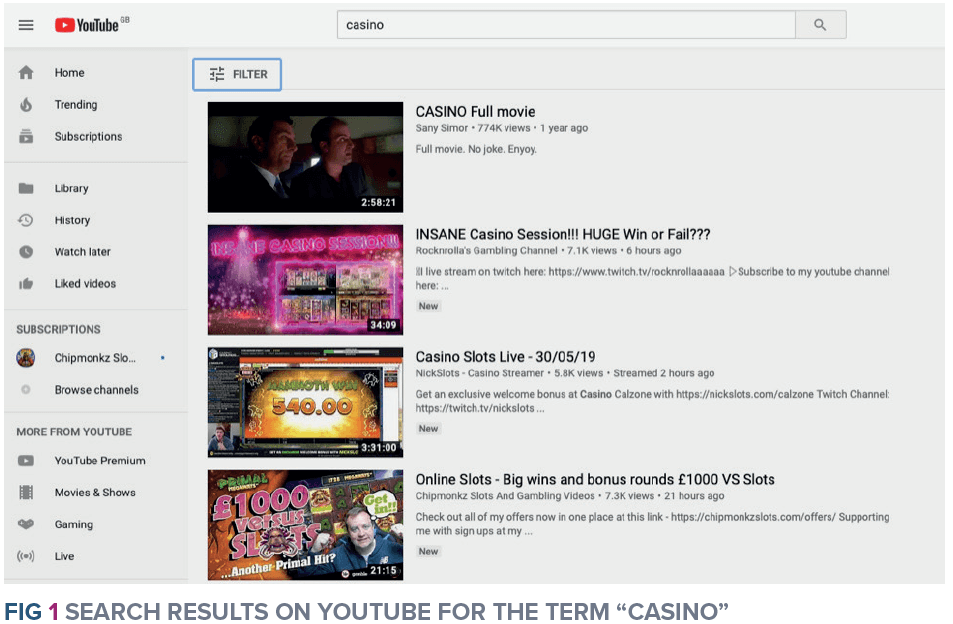Click the Home house icon
This screenshot has height=624, width=953.
click(x=26, y=73)
